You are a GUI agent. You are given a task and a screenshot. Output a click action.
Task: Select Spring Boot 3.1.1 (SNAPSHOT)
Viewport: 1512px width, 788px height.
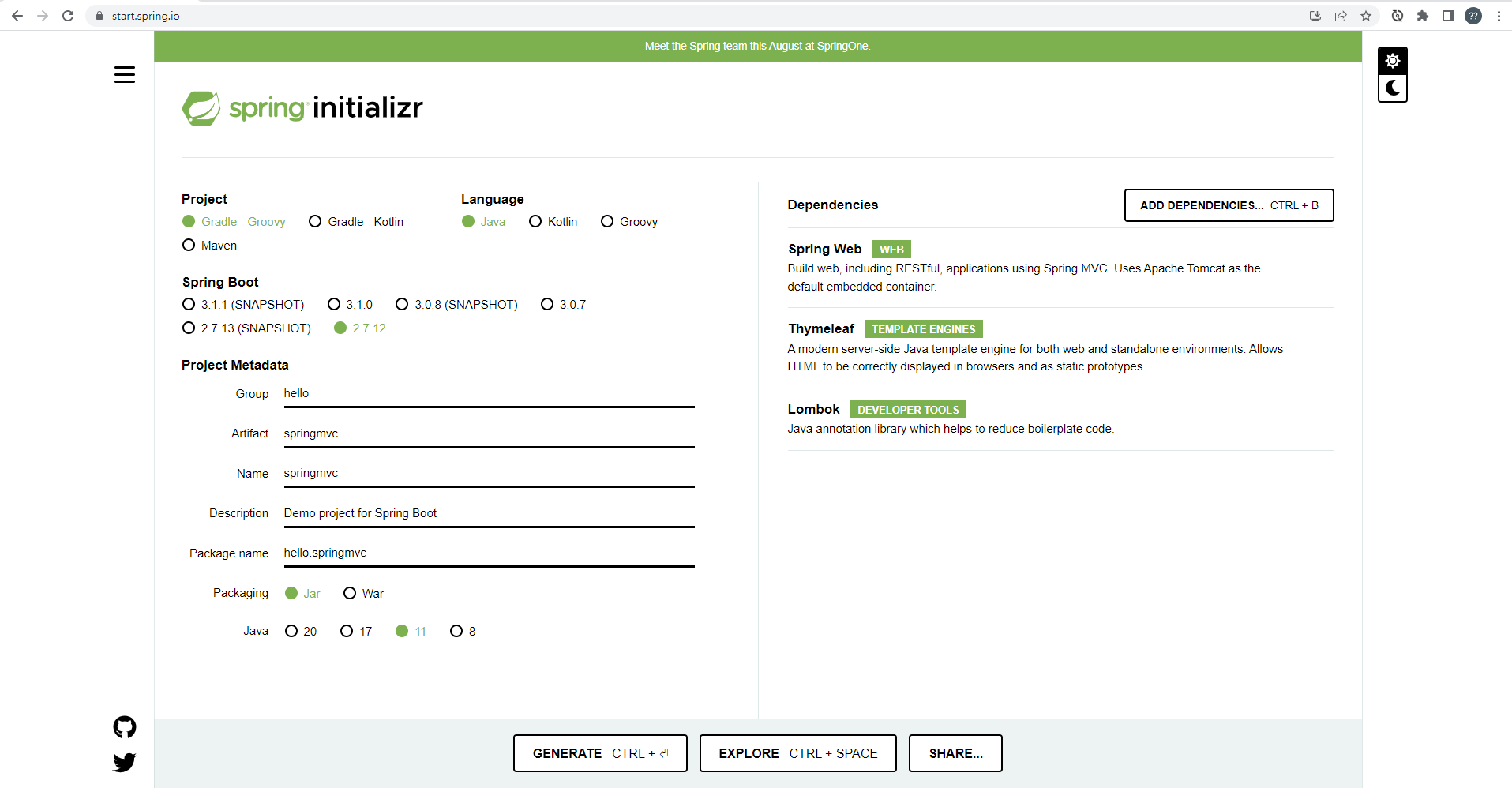pos(243,305)
